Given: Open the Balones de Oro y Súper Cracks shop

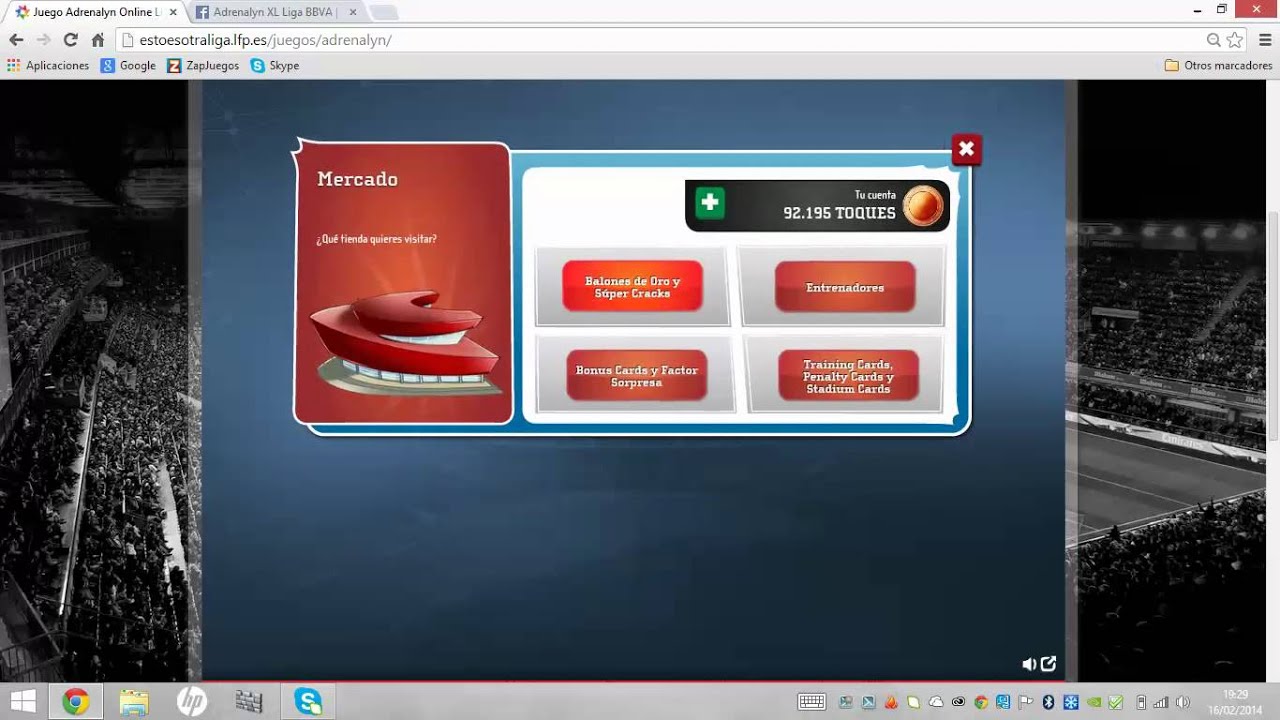Looking at the screenshot, I should 632,287.
